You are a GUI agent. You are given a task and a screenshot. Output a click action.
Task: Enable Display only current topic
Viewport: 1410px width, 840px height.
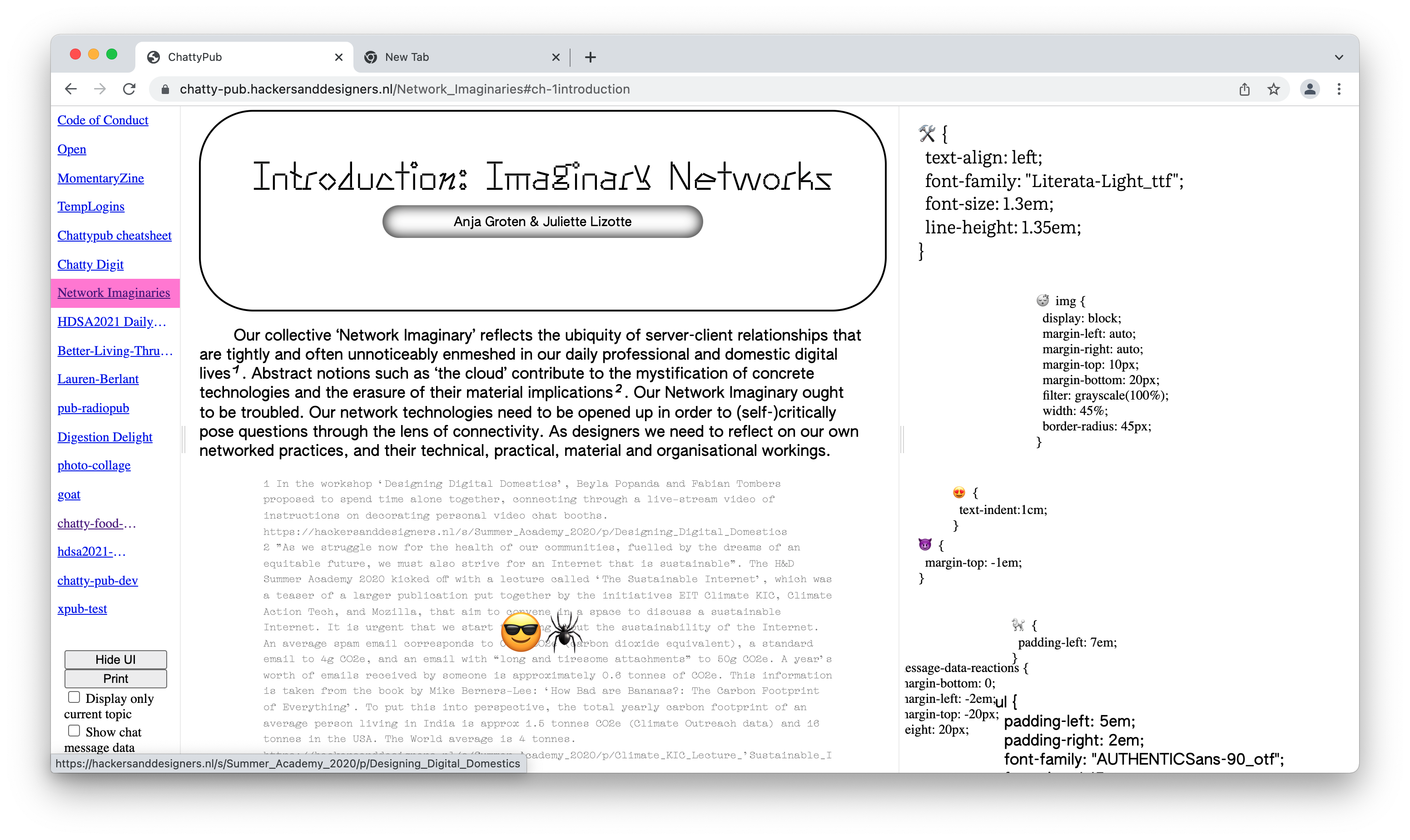74,697
